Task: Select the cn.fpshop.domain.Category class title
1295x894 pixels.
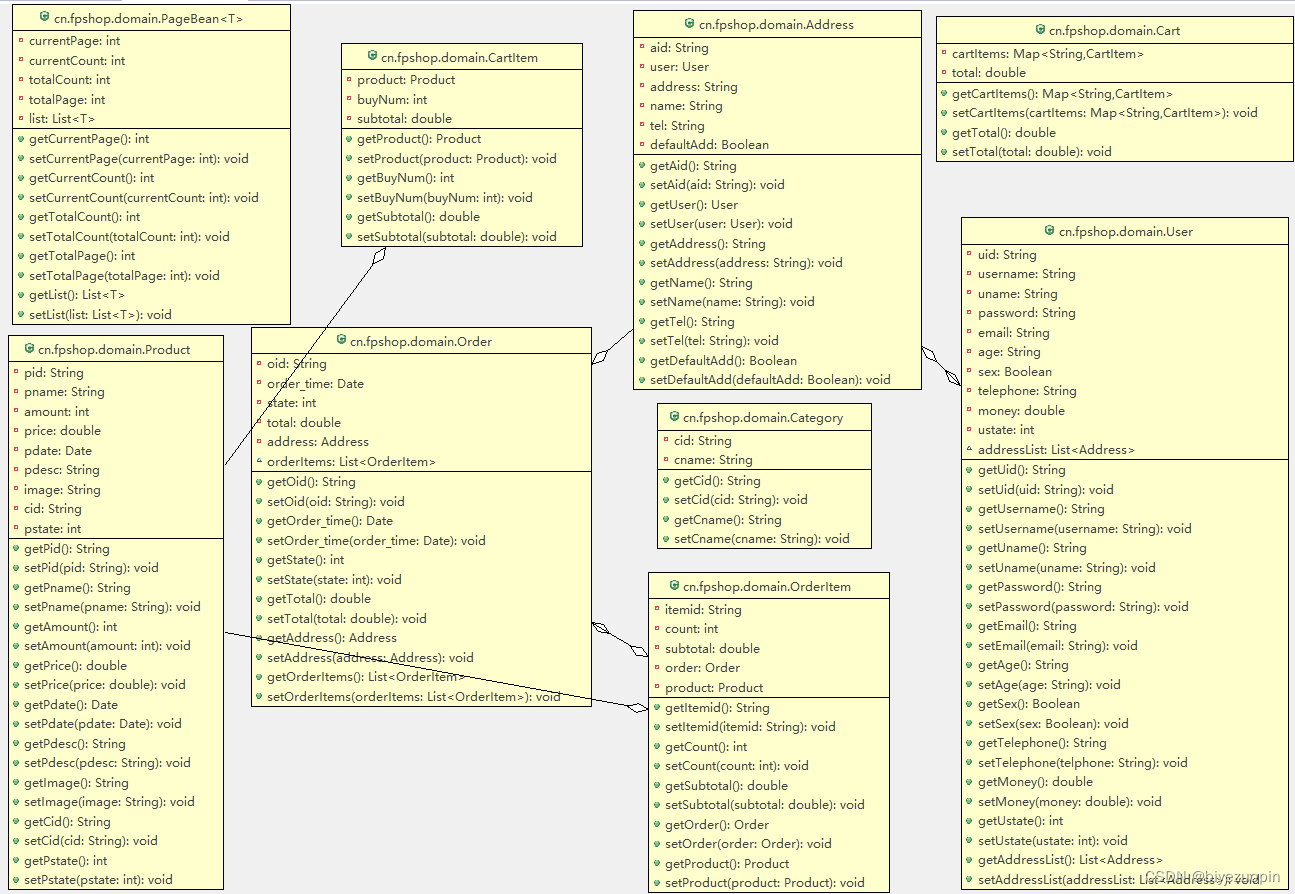Action: pos(763,417)
